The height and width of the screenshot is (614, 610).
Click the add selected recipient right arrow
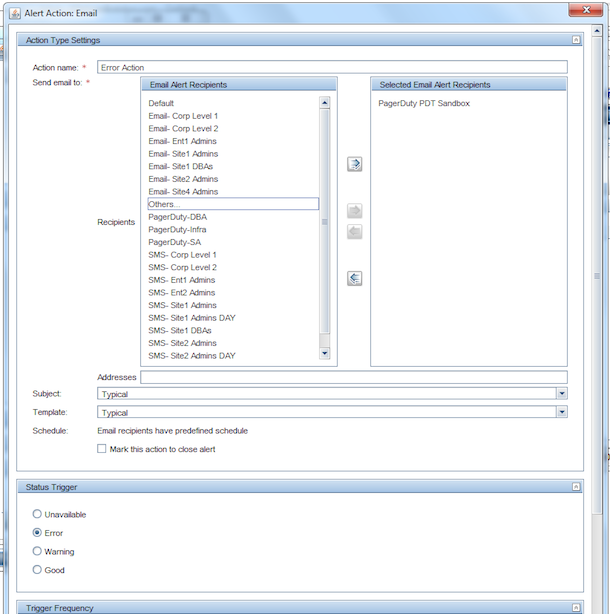tap(354, 211)
